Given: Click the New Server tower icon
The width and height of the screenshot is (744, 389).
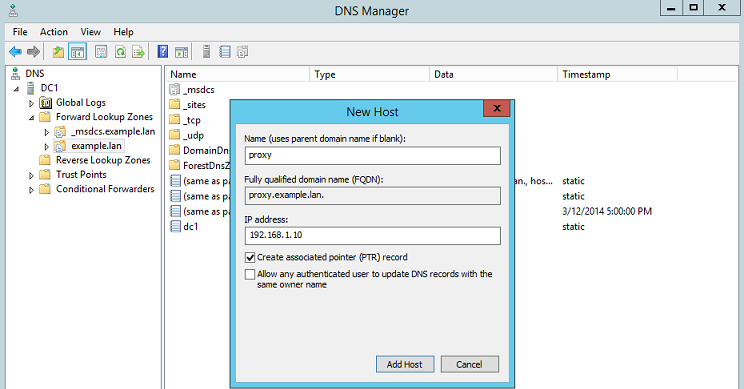Looking at the screenshot, I should coord(206,52).
